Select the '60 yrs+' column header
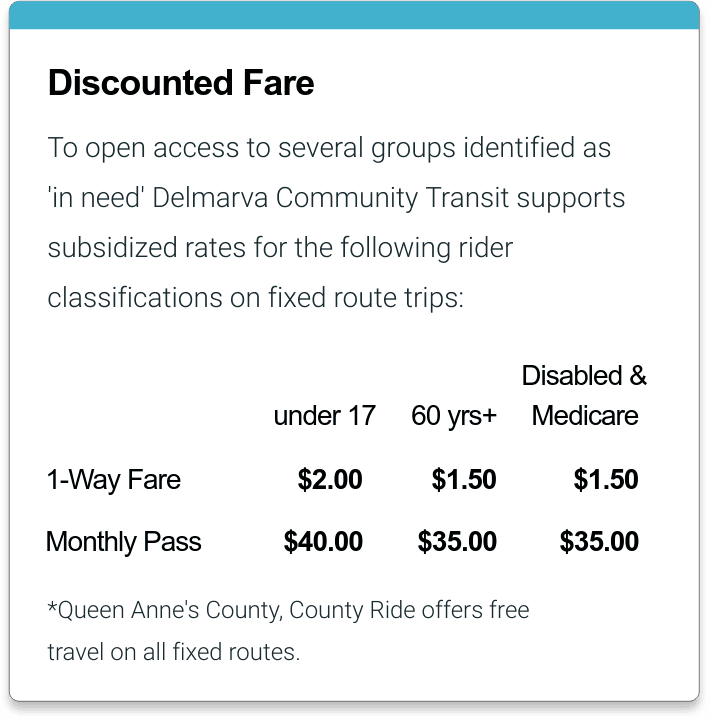The height and width of the screenshot is (720, 710). (453, 416)
